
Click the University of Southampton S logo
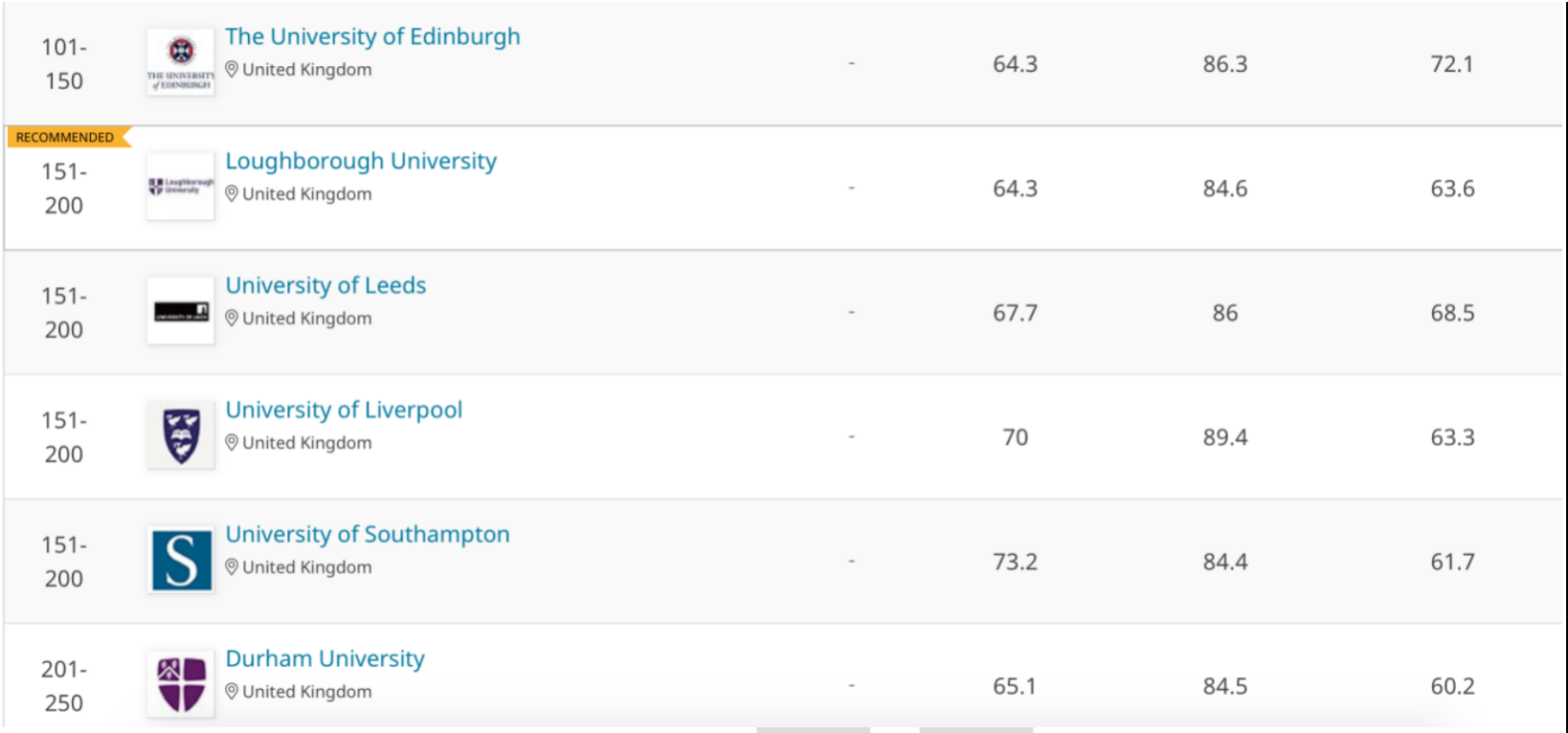point(181,560)
